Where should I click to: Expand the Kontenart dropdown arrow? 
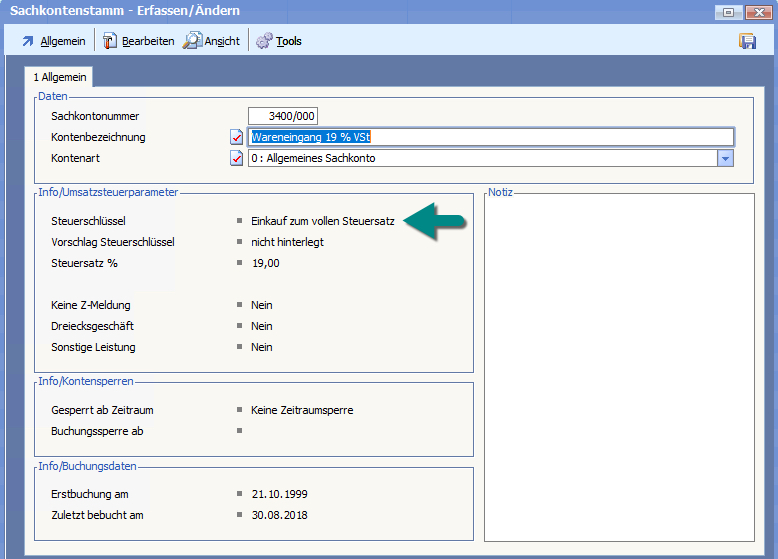tap(725, 158)
